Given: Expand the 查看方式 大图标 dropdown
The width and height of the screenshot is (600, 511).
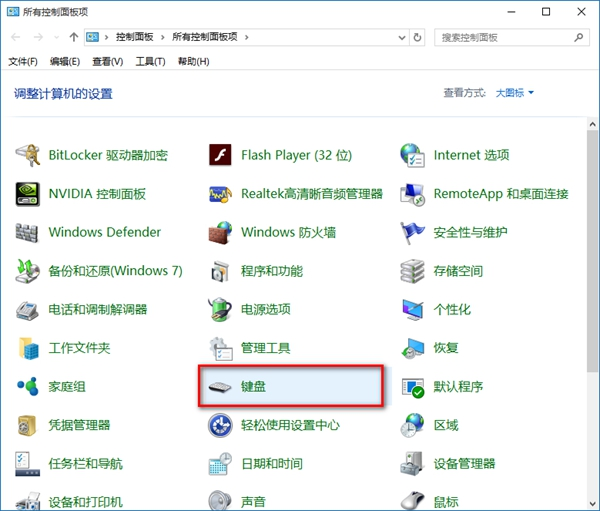Looking at the screenshot, I should click(514, 93).
